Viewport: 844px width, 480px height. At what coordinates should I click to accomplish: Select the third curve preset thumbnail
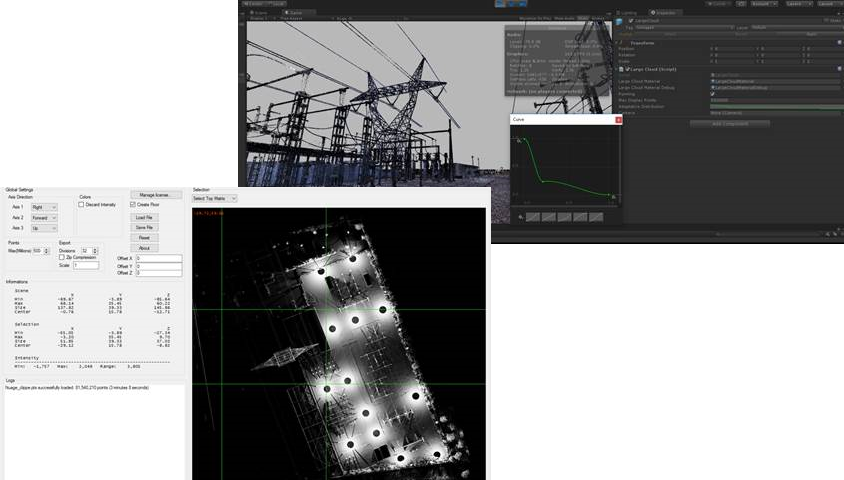click(x=565, y=217)
